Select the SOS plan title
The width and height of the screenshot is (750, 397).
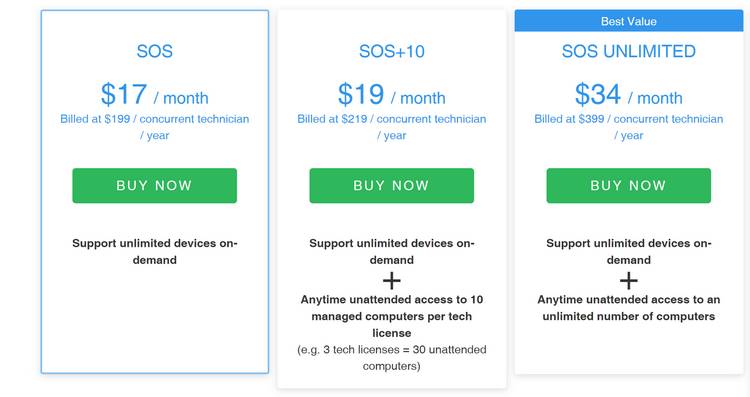pyautogui.click(x=154, y=51)
